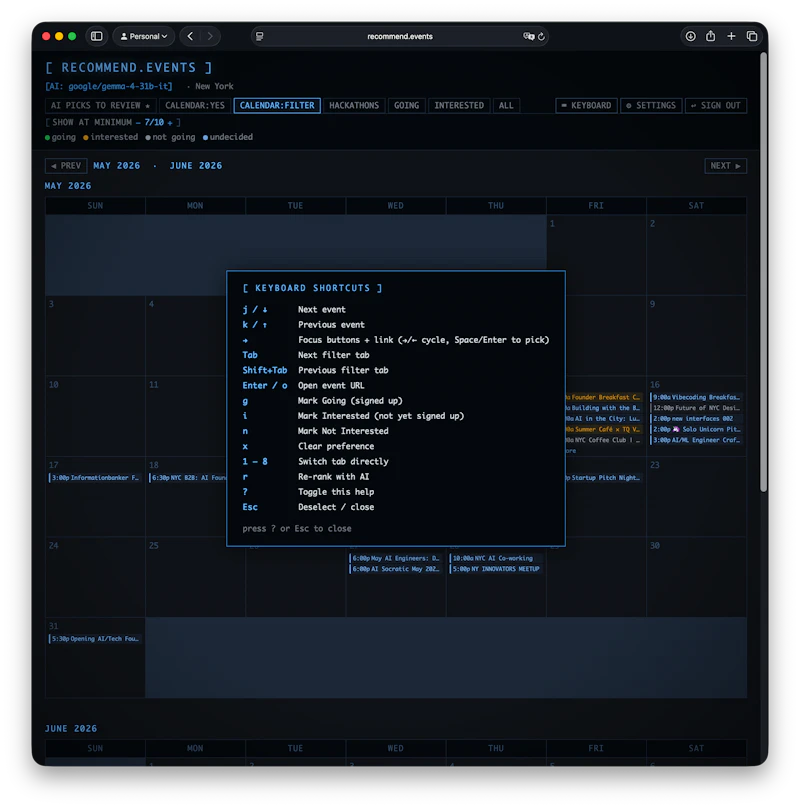
Task: Increase the minimum score with the plus
Action: click(170, 123)
